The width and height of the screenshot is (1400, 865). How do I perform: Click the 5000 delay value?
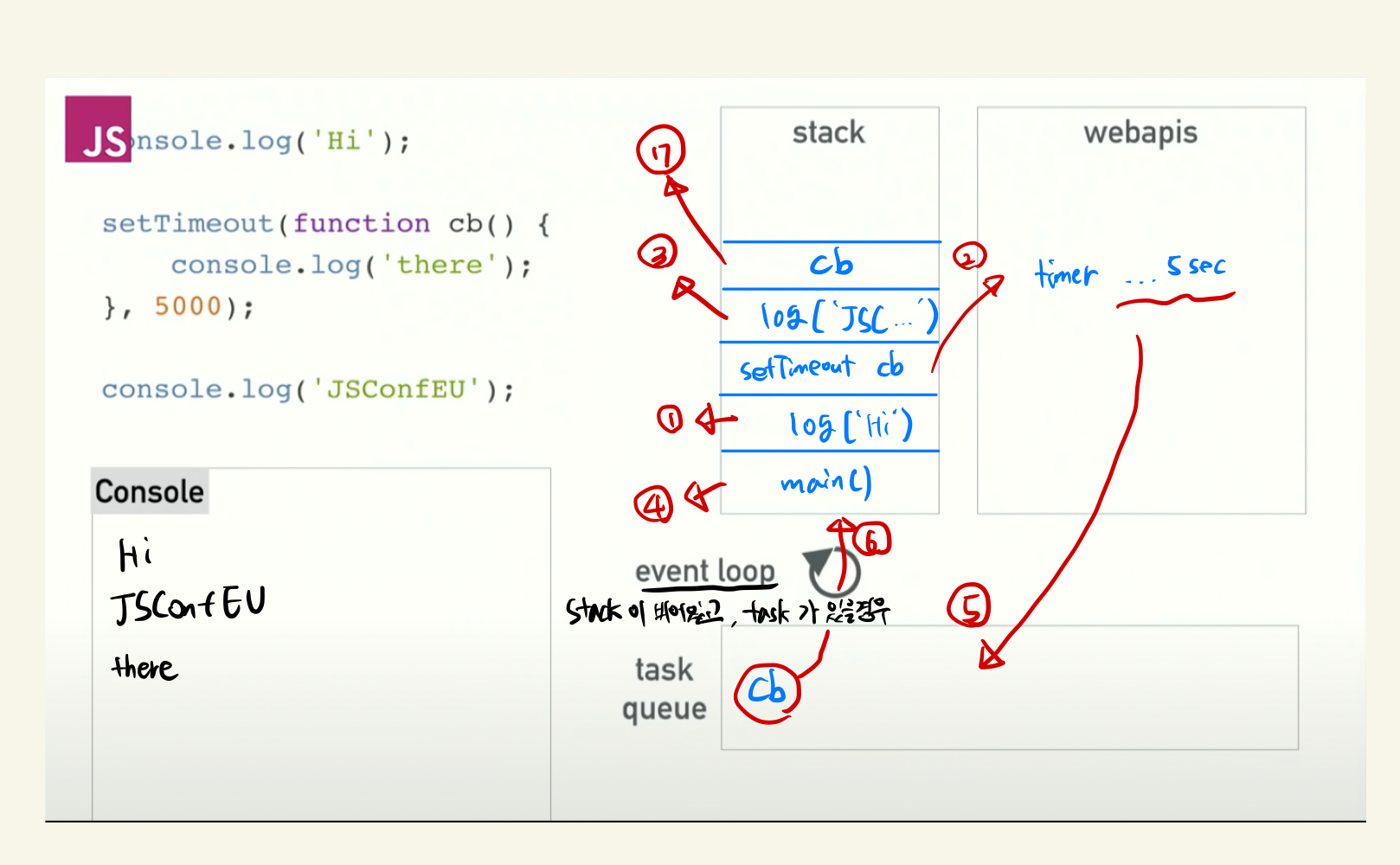point(188,306)
